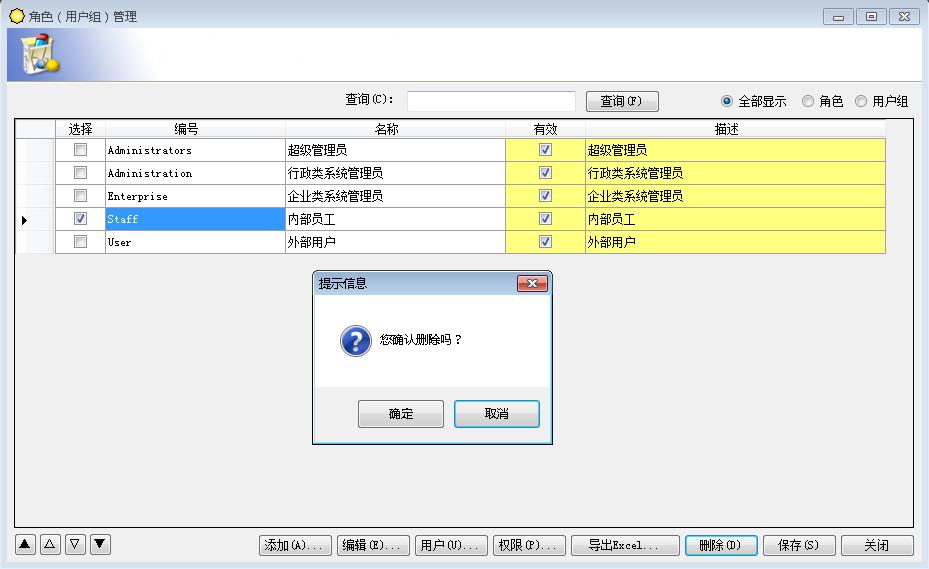Toggle 有效 checkbox for 外部用户 row

tap(546, 242)
